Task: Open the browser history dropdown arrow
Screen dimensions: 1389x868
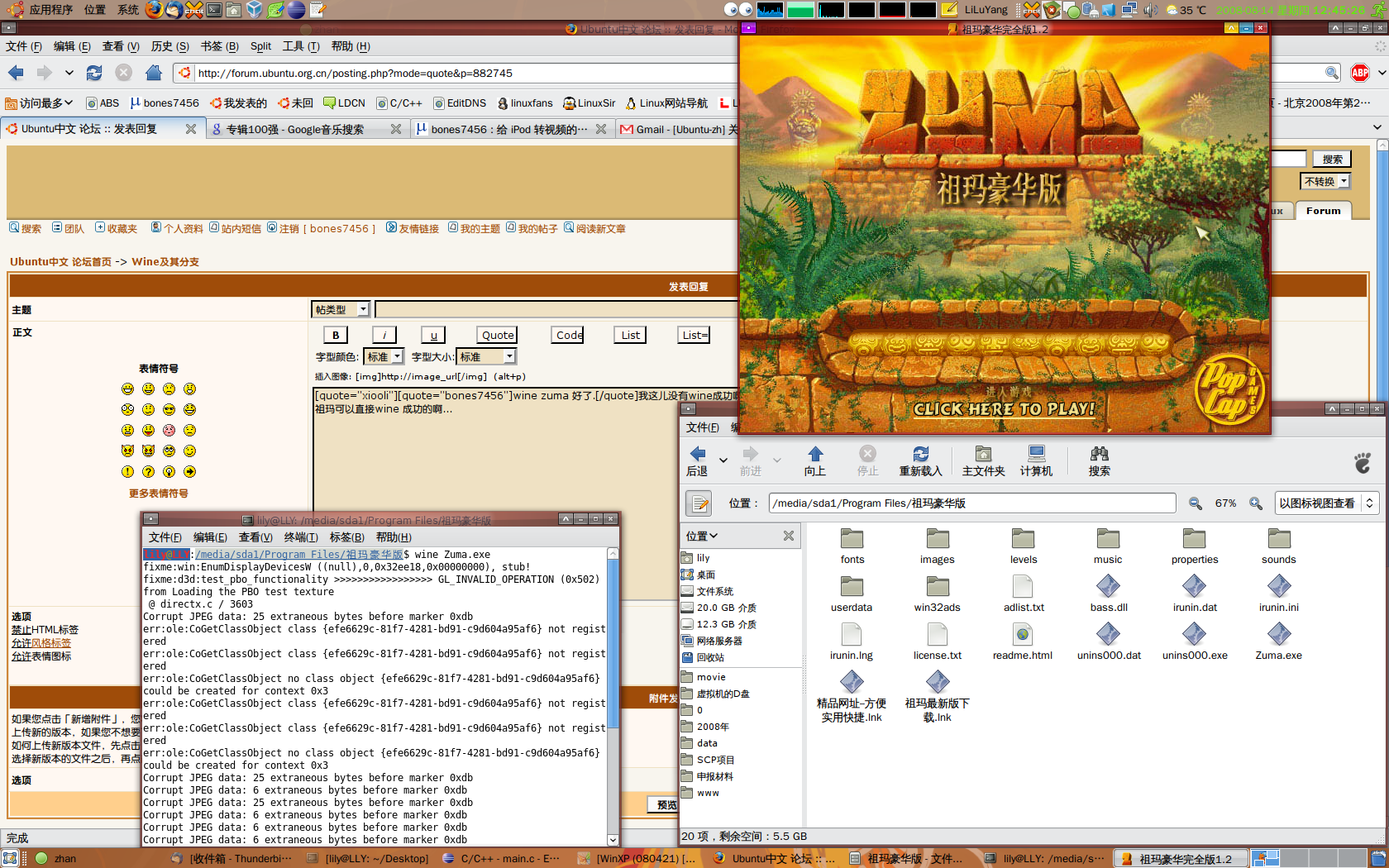Action: 69,73
